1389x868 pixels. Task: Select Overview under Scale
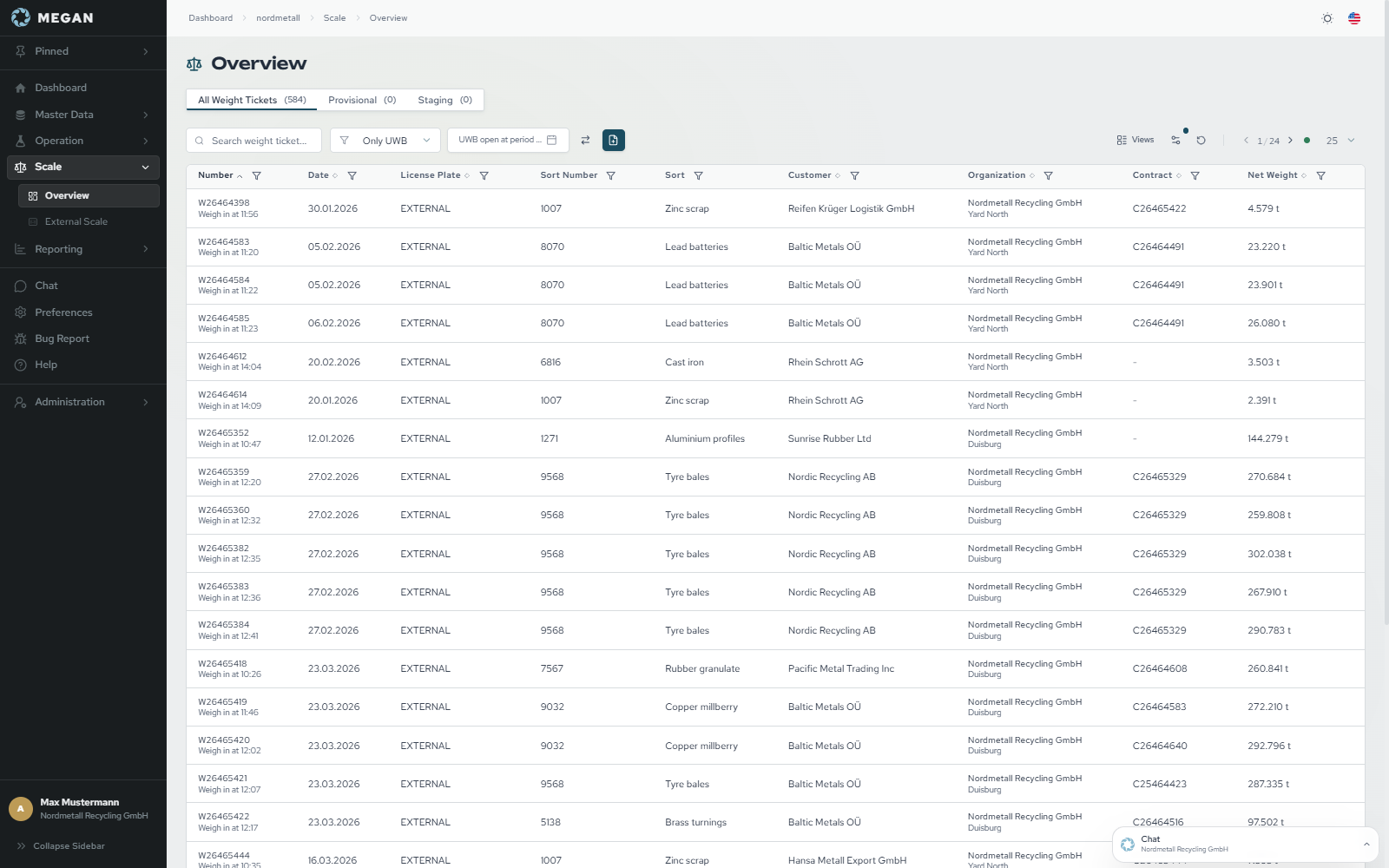[x=89, y=195]
